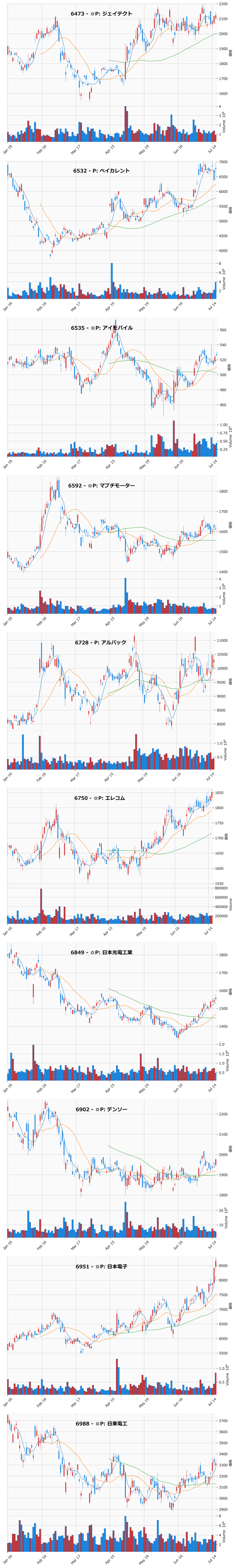Click the 6473 ジェイテクト chart title
Viewport: 235px width, 1568px height.
tap(101, 13)
